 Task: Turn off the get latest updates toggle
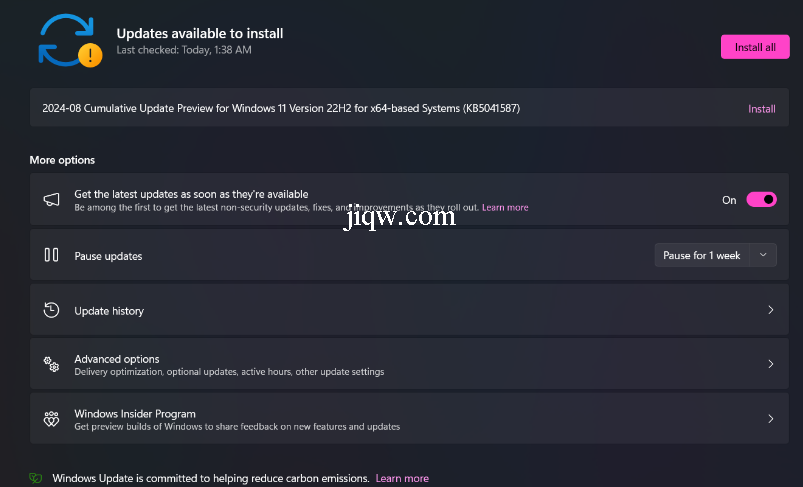(761, 200)
